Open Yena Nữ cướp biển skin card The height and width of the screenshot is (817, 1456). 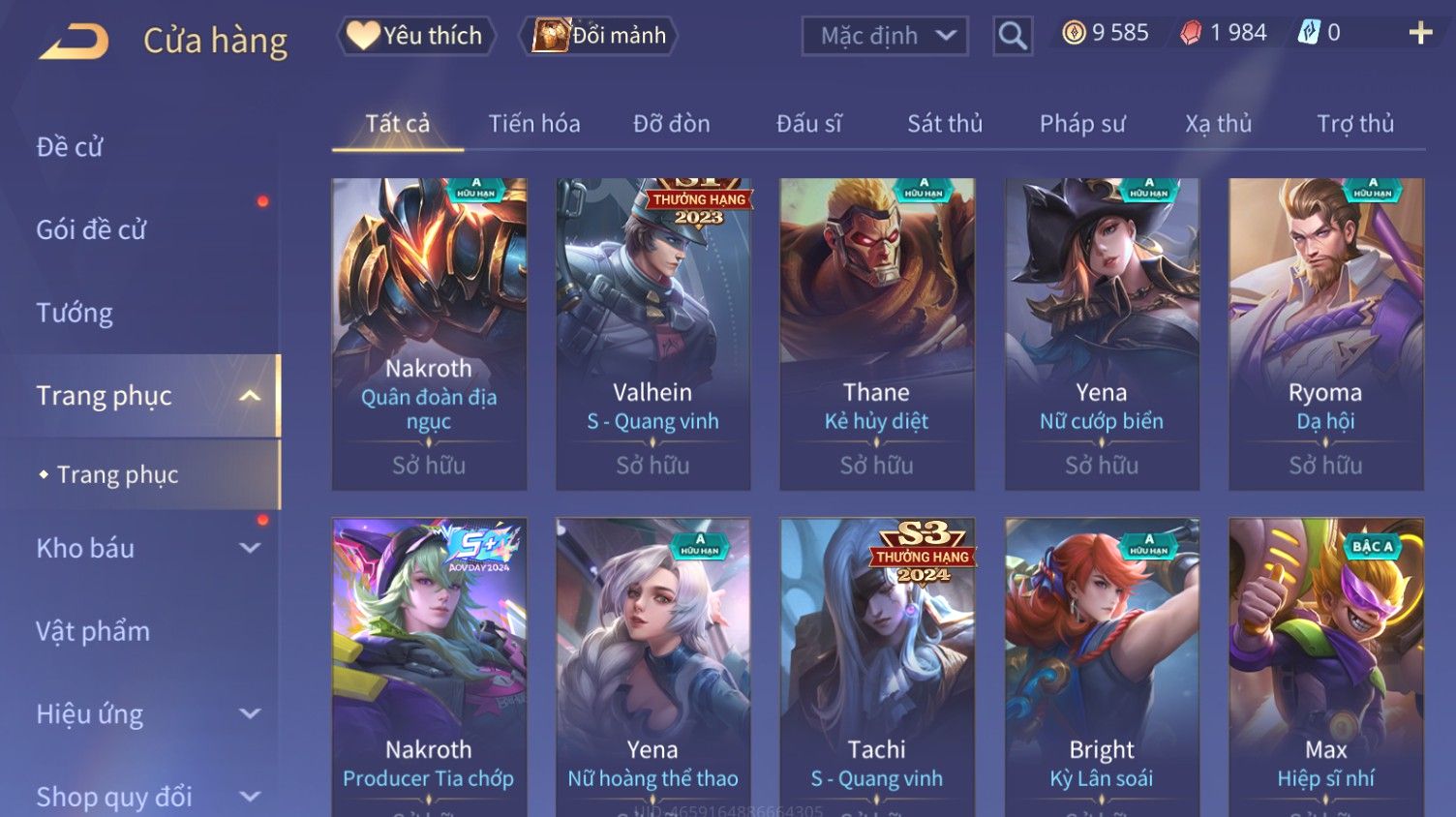[1102, 334]
